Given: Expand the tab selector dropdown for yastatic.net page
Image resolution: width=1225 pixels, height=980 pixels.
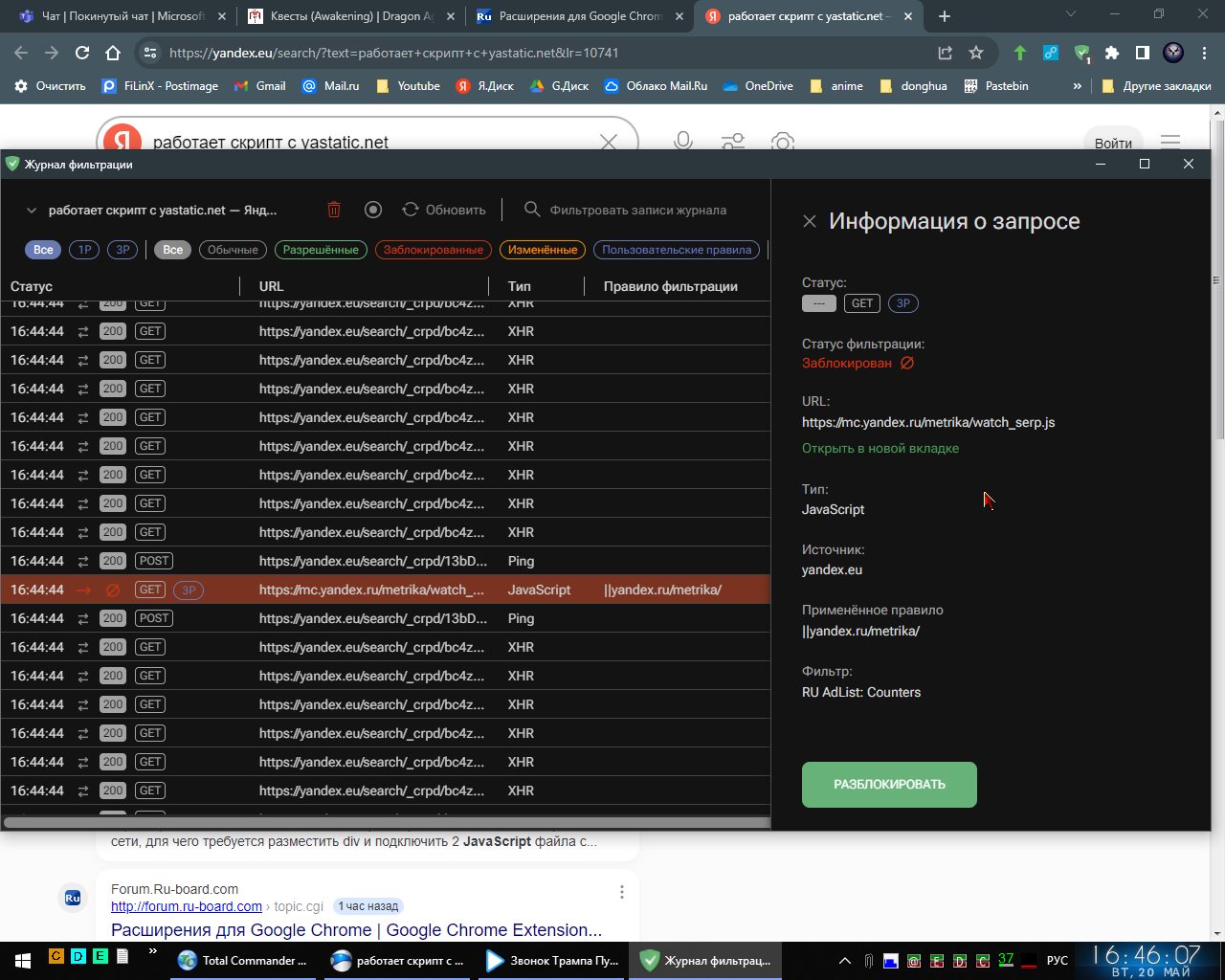Looking at the screenshot, I should click(31, 211).
